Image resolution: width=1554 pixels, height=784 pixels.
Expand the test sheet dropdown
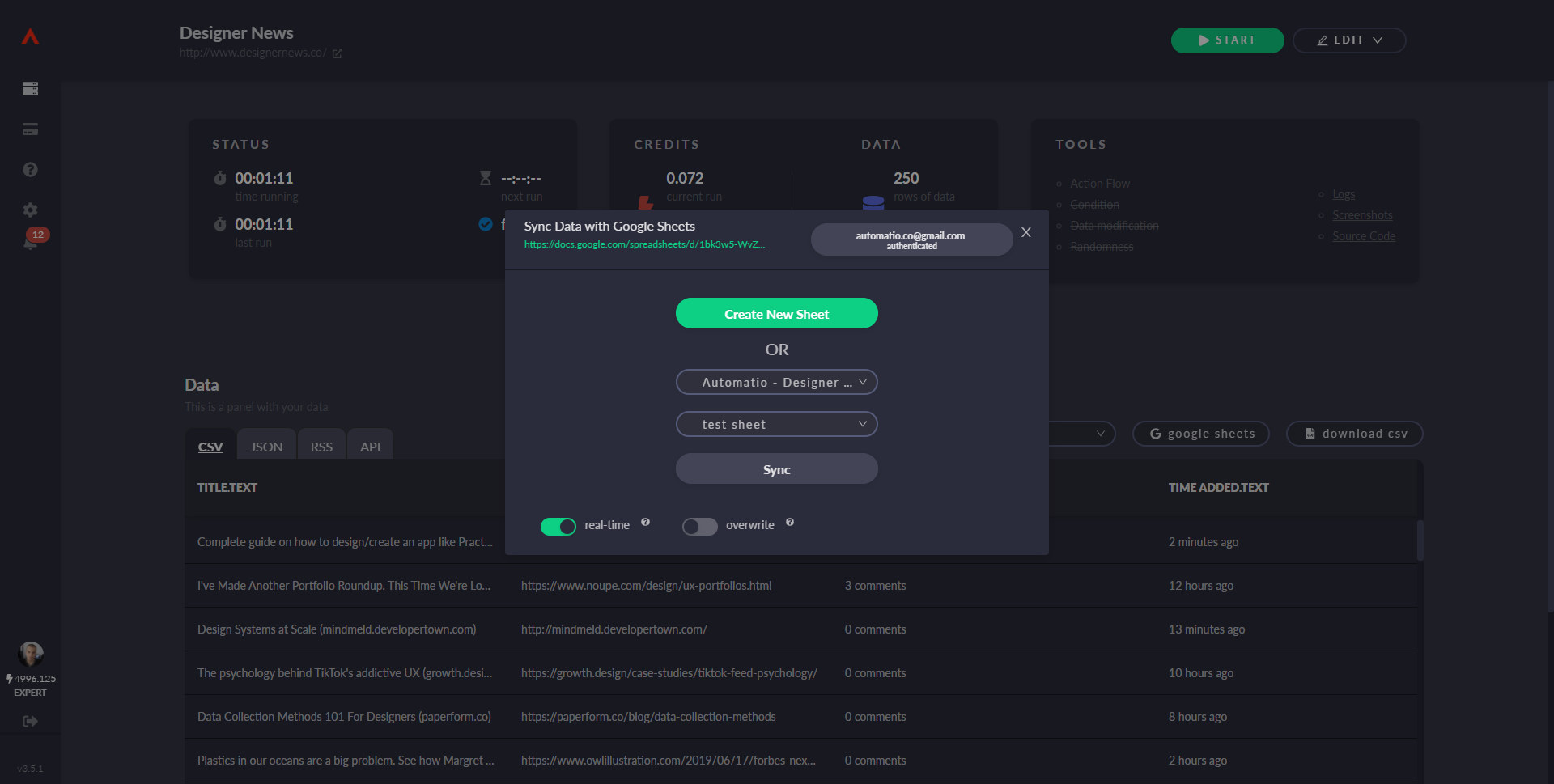(776, 424)
